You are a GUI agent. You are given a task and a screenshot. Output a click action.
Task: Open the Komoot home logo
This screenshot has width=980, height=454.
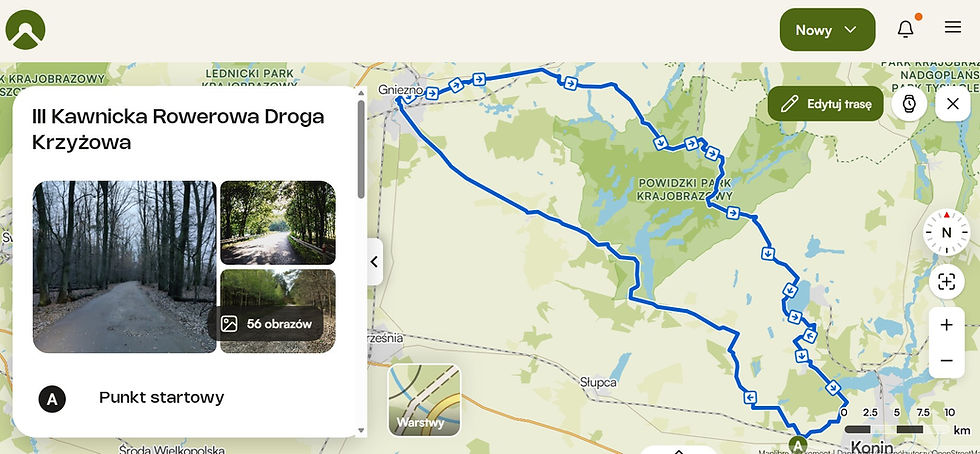coord(26,29)
